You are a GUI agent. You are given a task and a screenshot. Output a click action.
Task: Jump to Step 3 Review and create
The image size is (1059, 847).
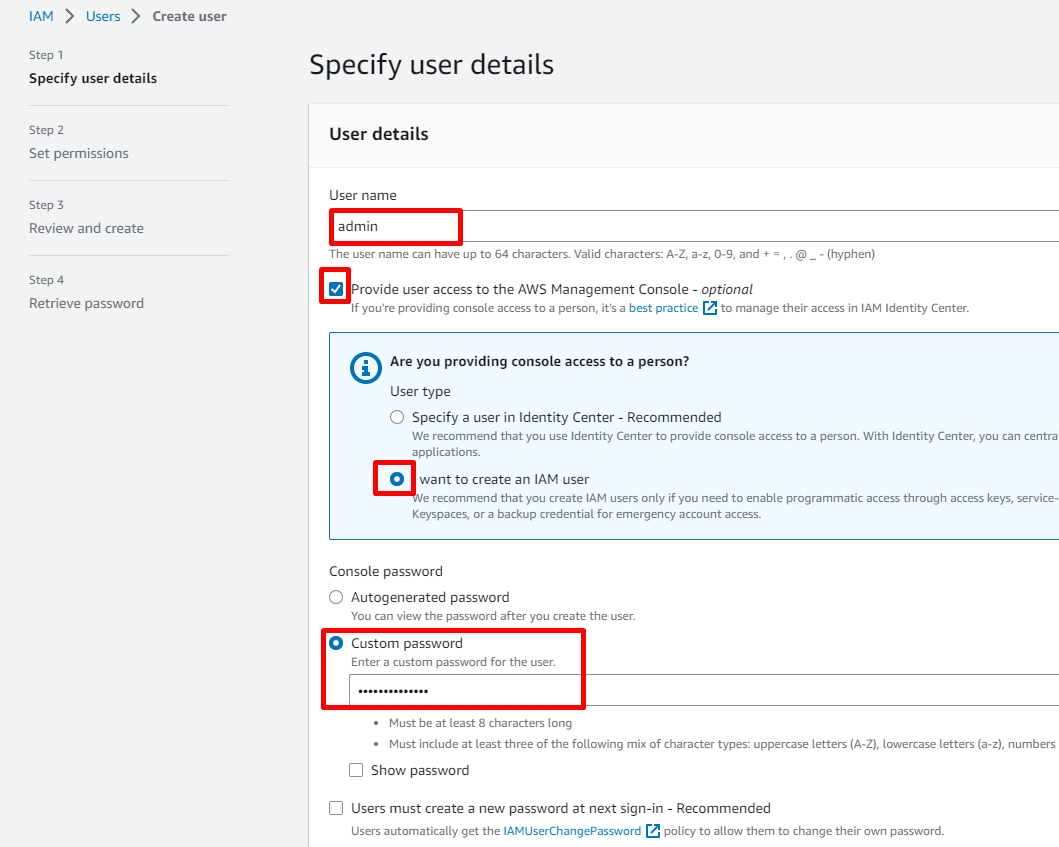86,228
